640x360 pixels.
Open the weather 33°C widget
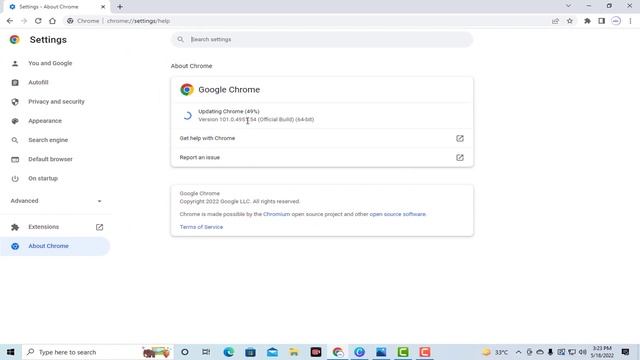[495, 352]
